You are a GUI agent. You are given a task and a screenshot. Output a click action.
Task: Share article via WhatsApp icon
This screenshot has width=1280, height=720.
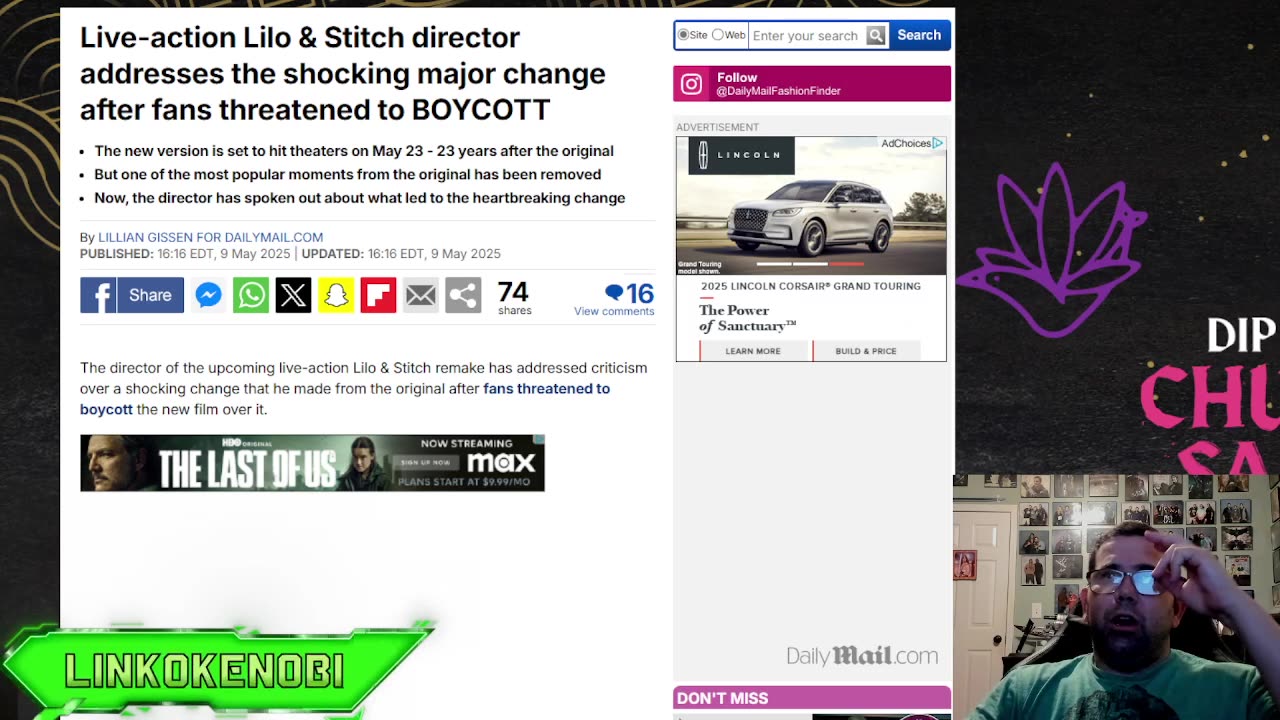(x=251, y=295)
